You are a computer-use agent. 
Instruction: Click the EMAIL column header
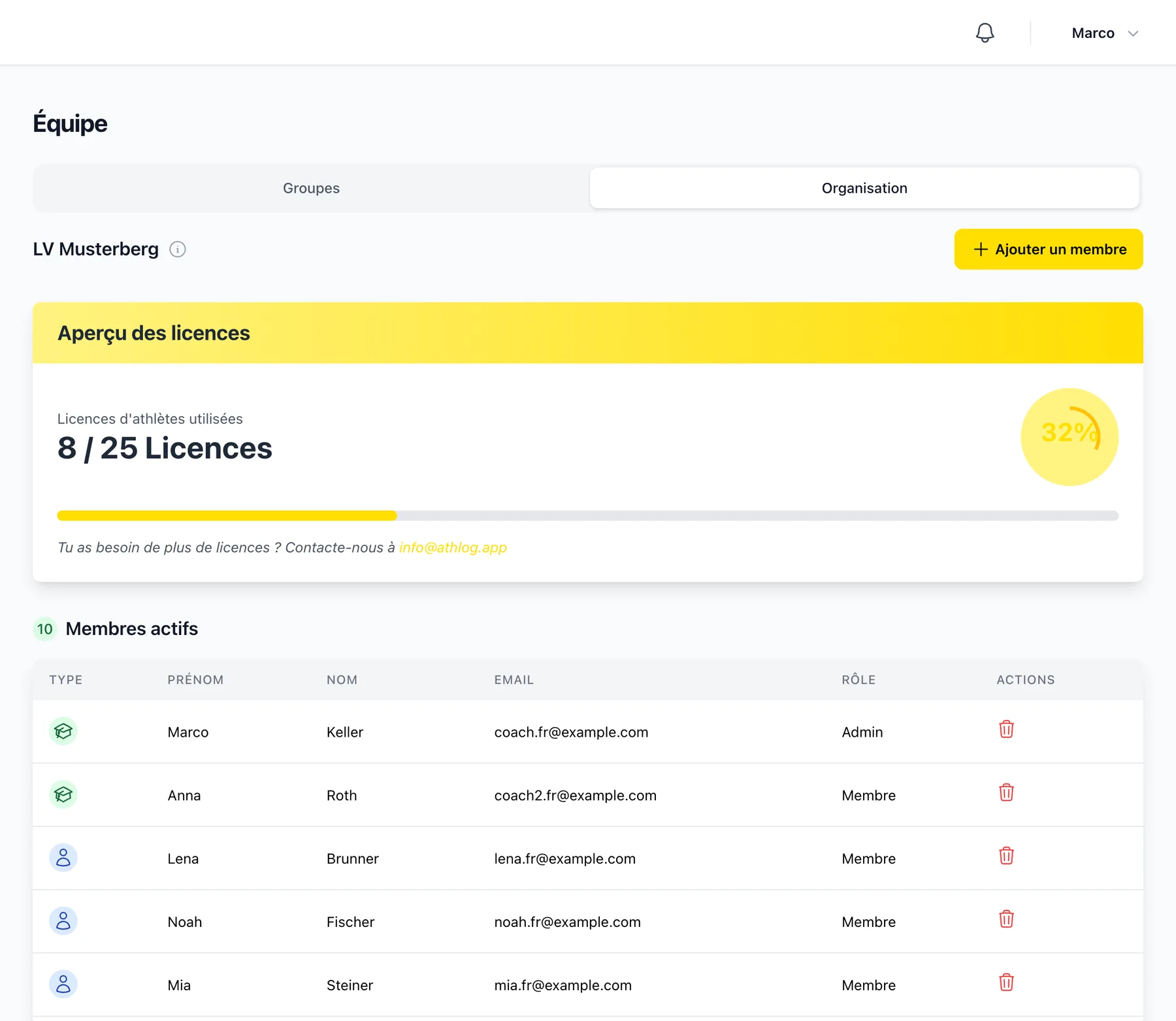(x=514, y=680)
